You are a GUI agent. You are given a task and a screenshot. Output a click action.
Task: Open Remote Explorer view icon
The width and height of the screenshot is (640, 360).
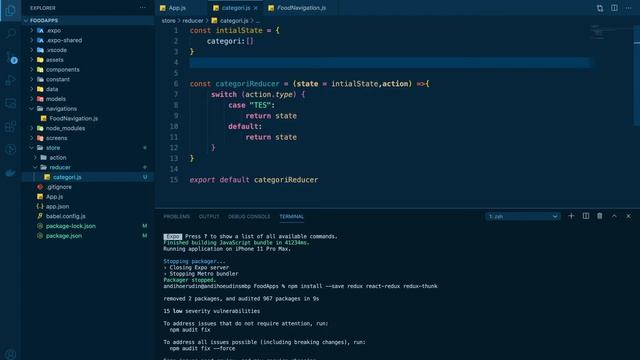[x=11, y=103]
